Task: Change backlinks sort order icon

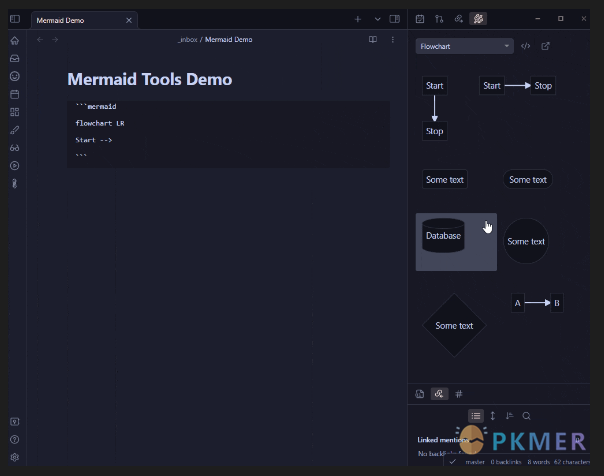Action: [510, 416]
